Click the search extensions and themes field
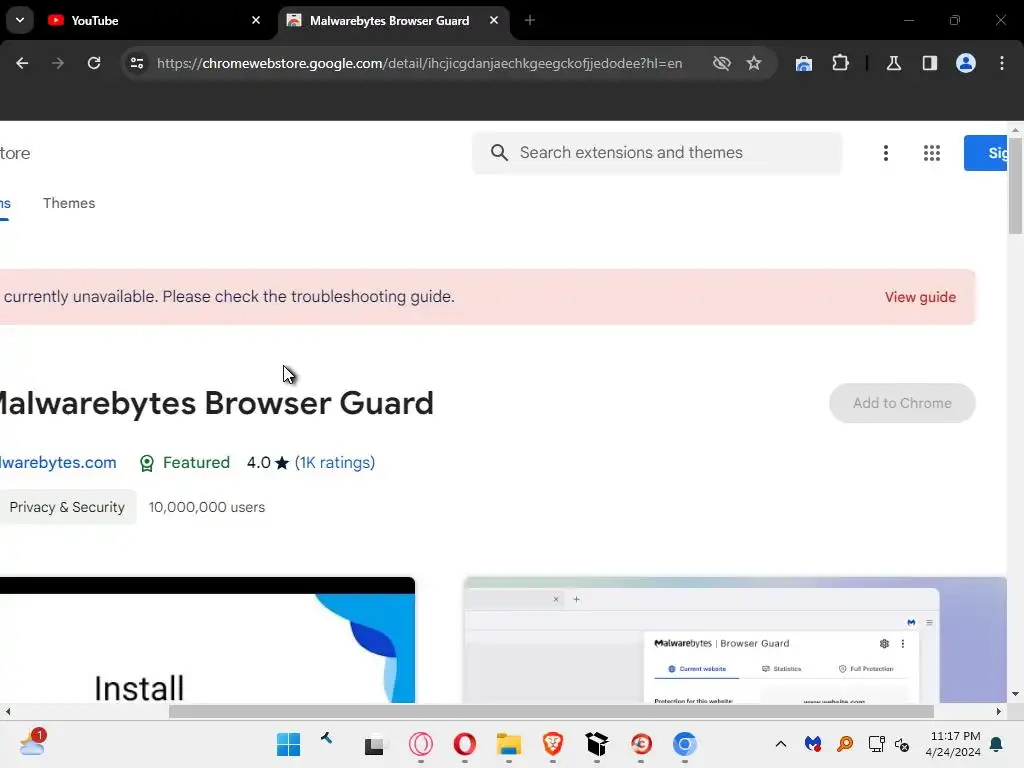 [x=657, y=153]
